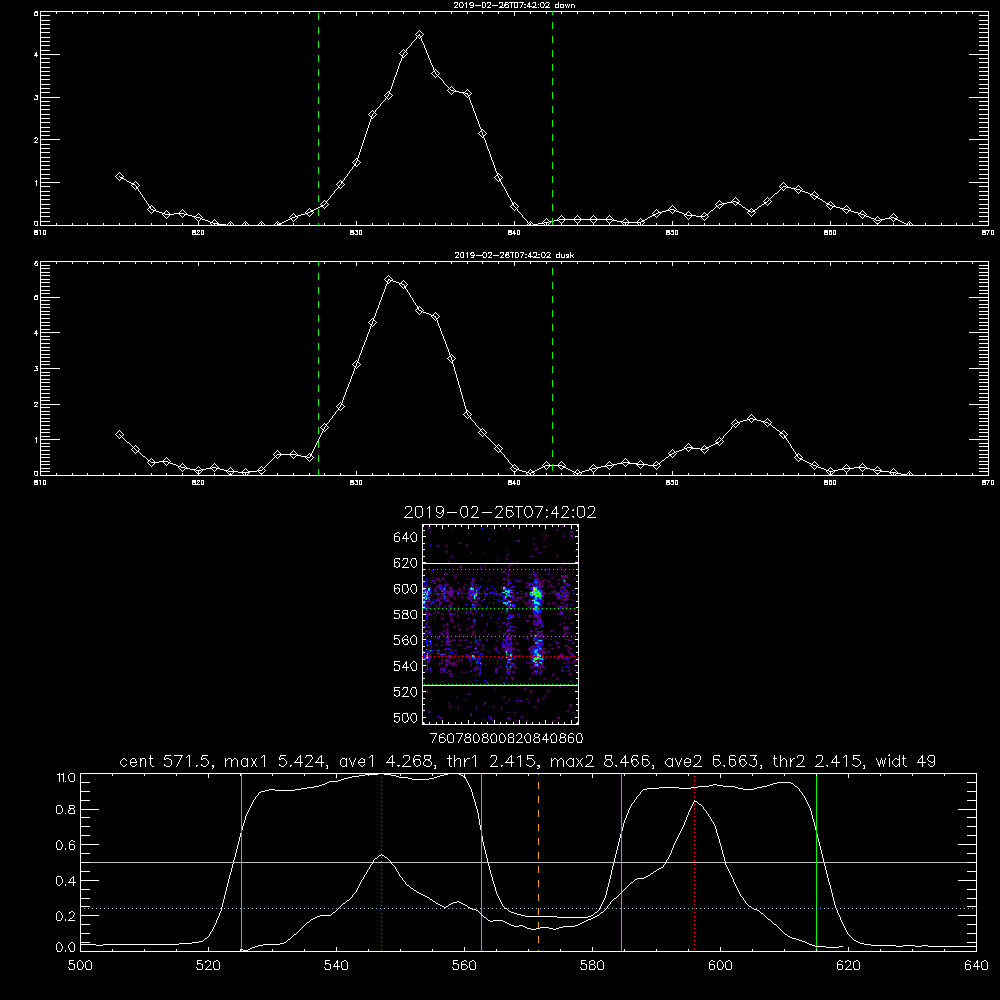The height and width of the screenshot is (1000, 1000).
Task: Click the x-axis label '560' on bottom plot
Action: (x=464, y=966)
